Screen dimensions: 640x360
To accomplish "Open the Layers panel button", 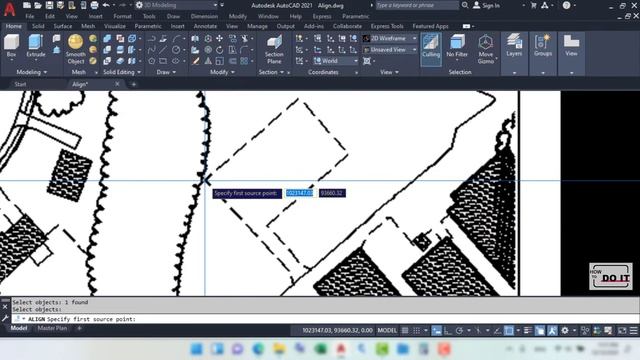I will point(514,53).
